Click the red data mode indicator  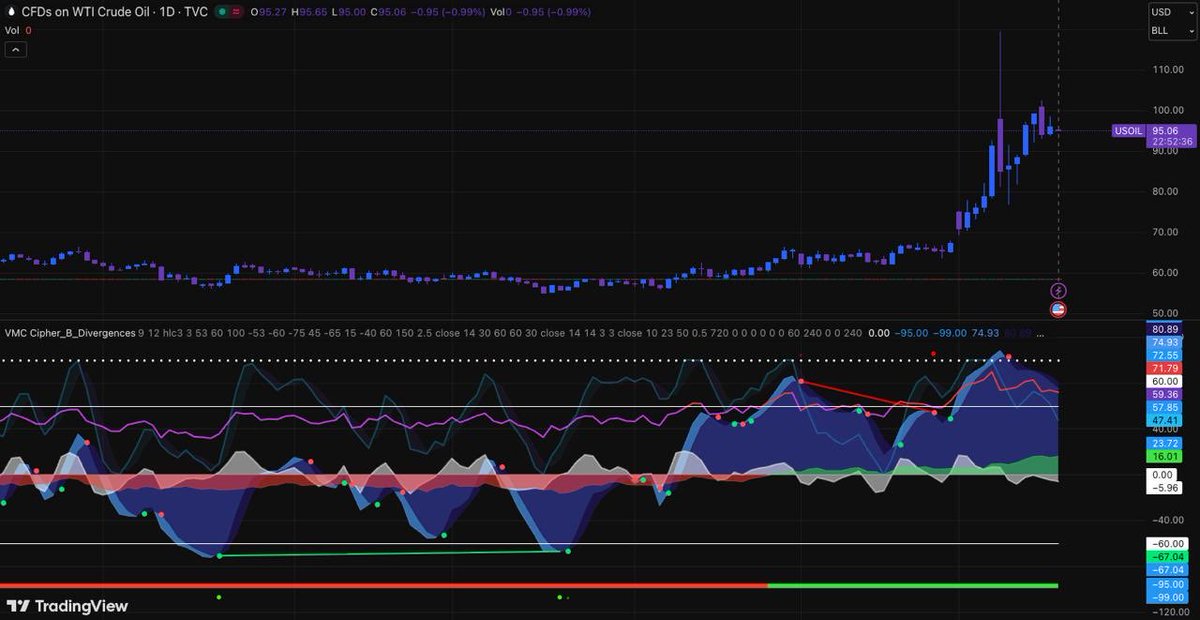(x=236, y=12)
